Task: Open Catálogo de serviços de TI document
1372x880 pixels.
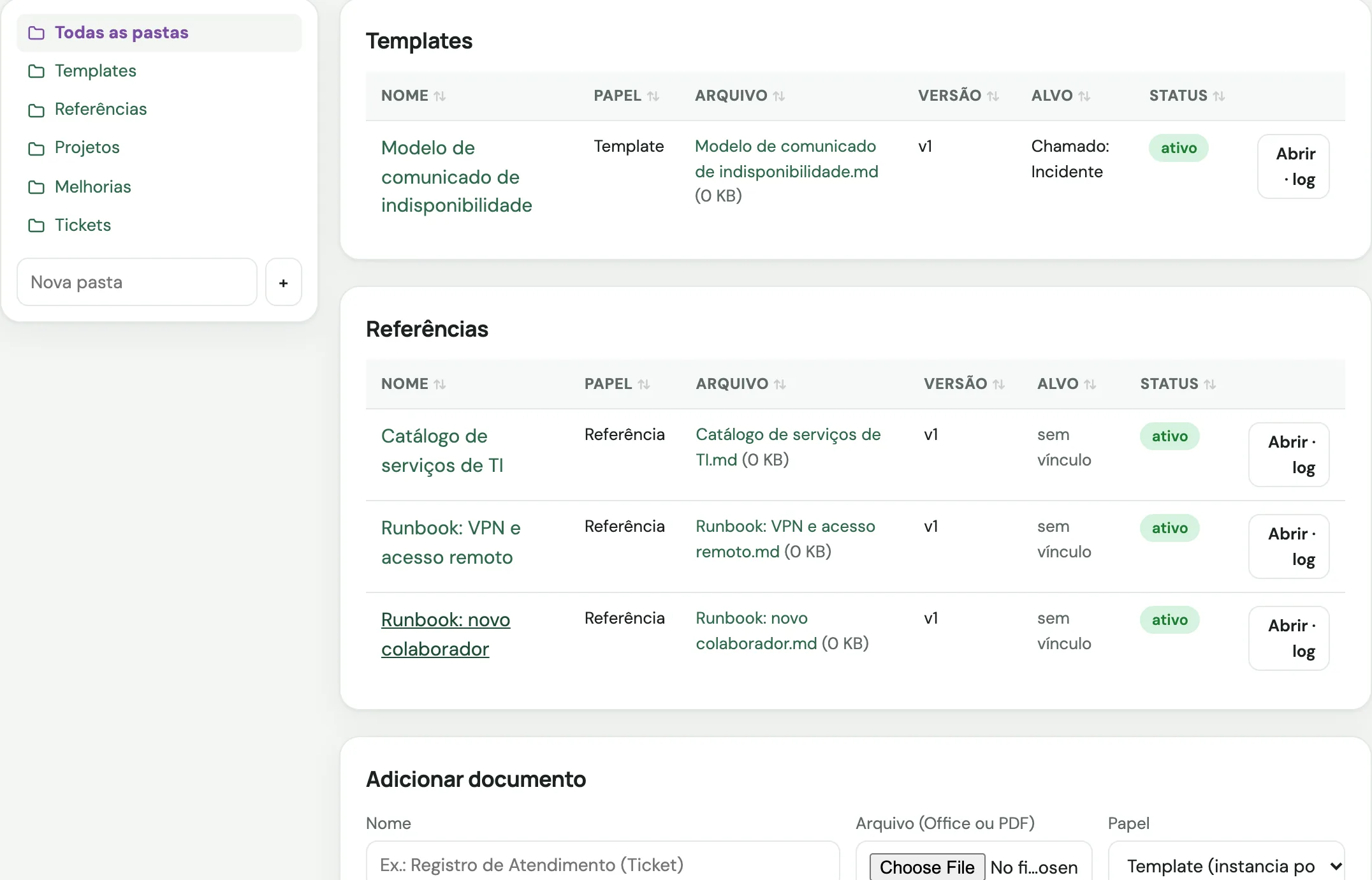Action: 442,451
